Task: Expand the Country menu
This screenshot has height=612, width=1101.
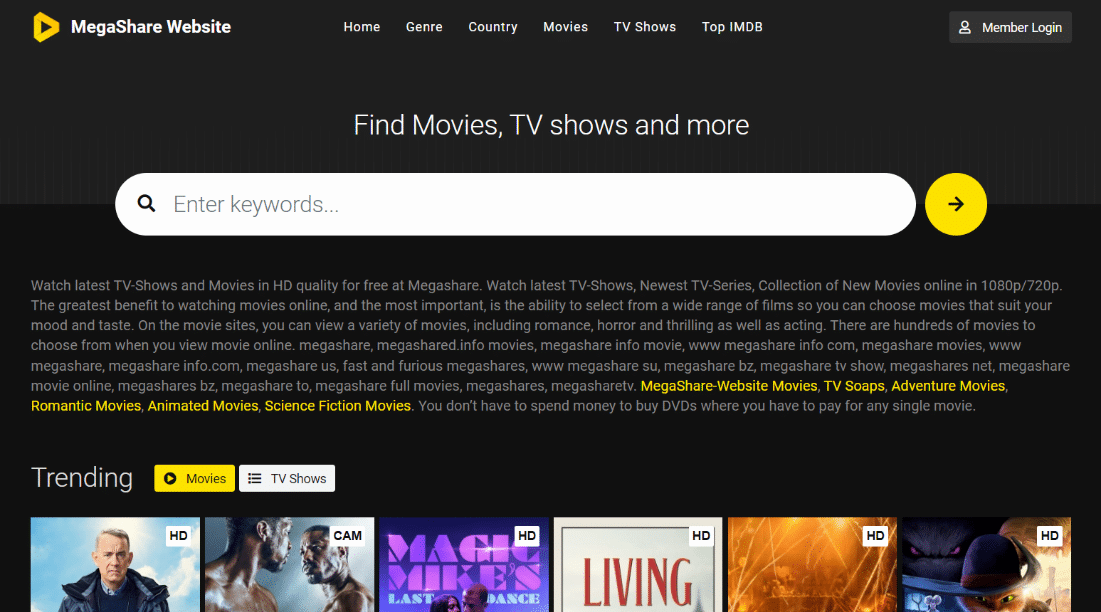Action: pyautogui.click(x=493, y=27)
